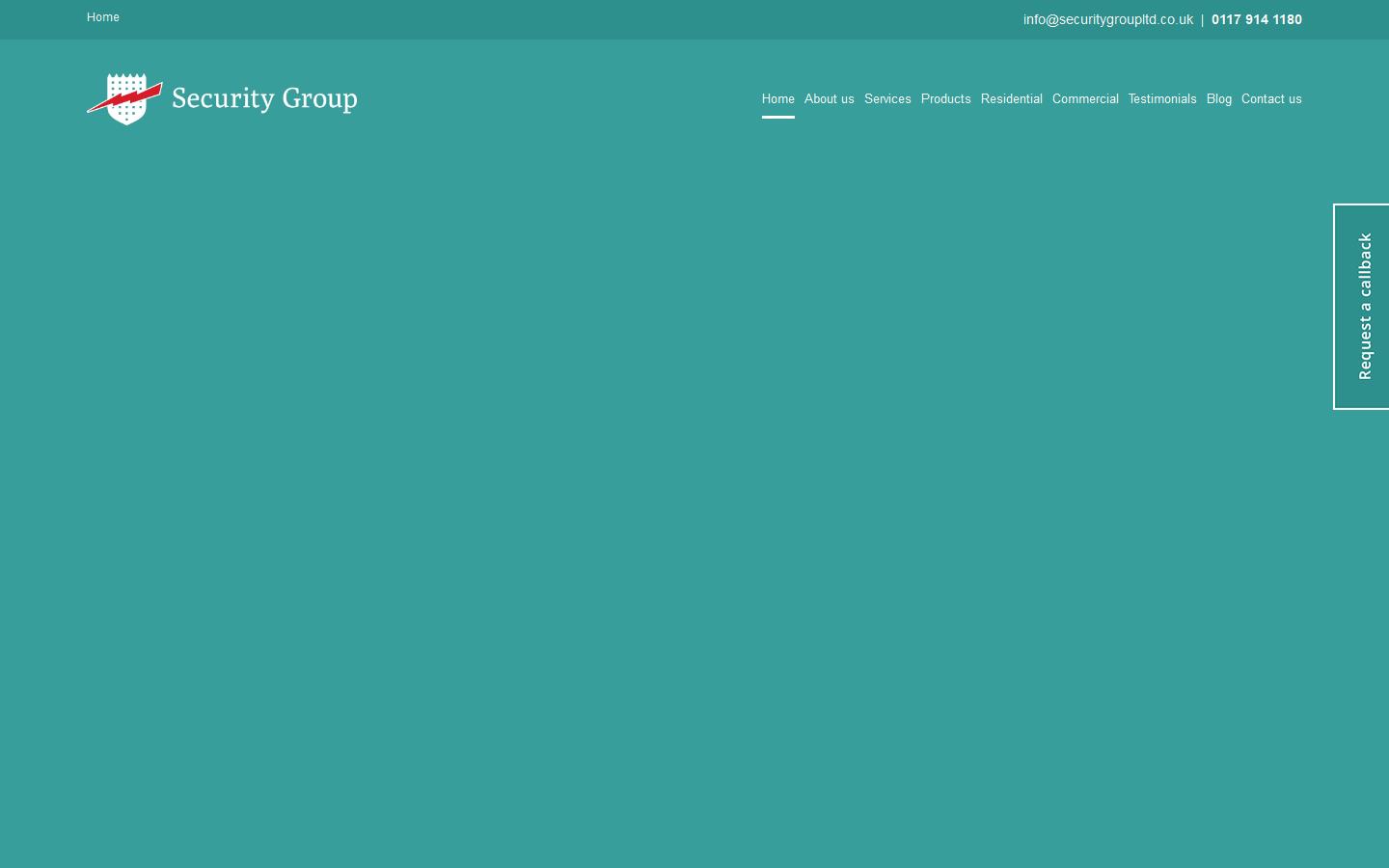Viewport: 1389px width, 868px height.
Task: Click the currently active Home tab
Action: pos(777,98)
